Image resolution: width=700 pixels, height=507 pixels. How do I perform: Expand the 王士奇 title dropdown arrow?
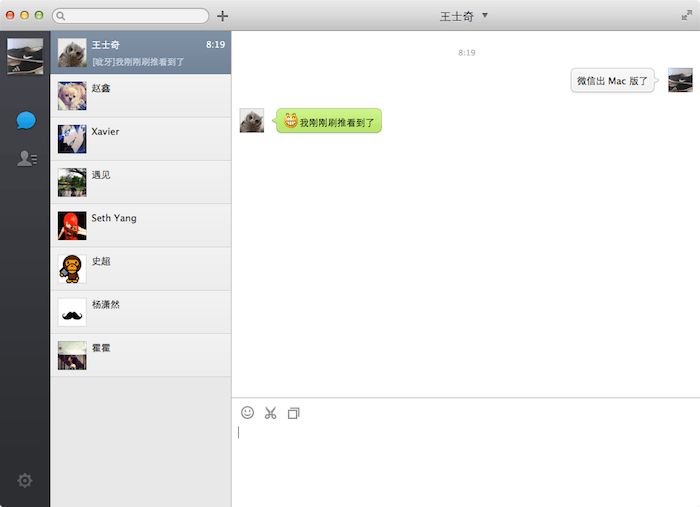[x=485, y=16]
